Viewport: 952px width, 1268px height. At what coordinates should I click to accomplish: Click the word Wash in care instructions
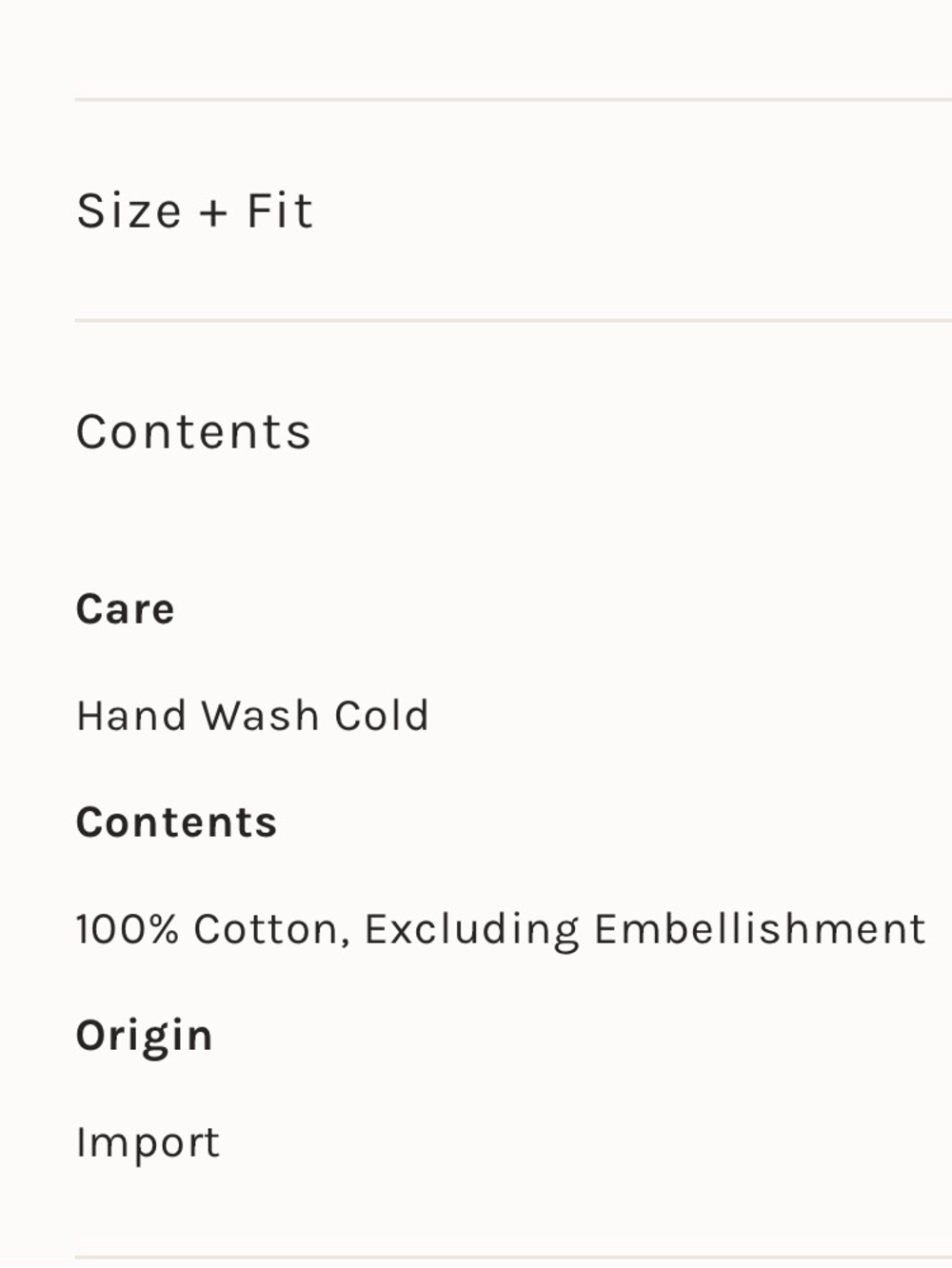260,716
